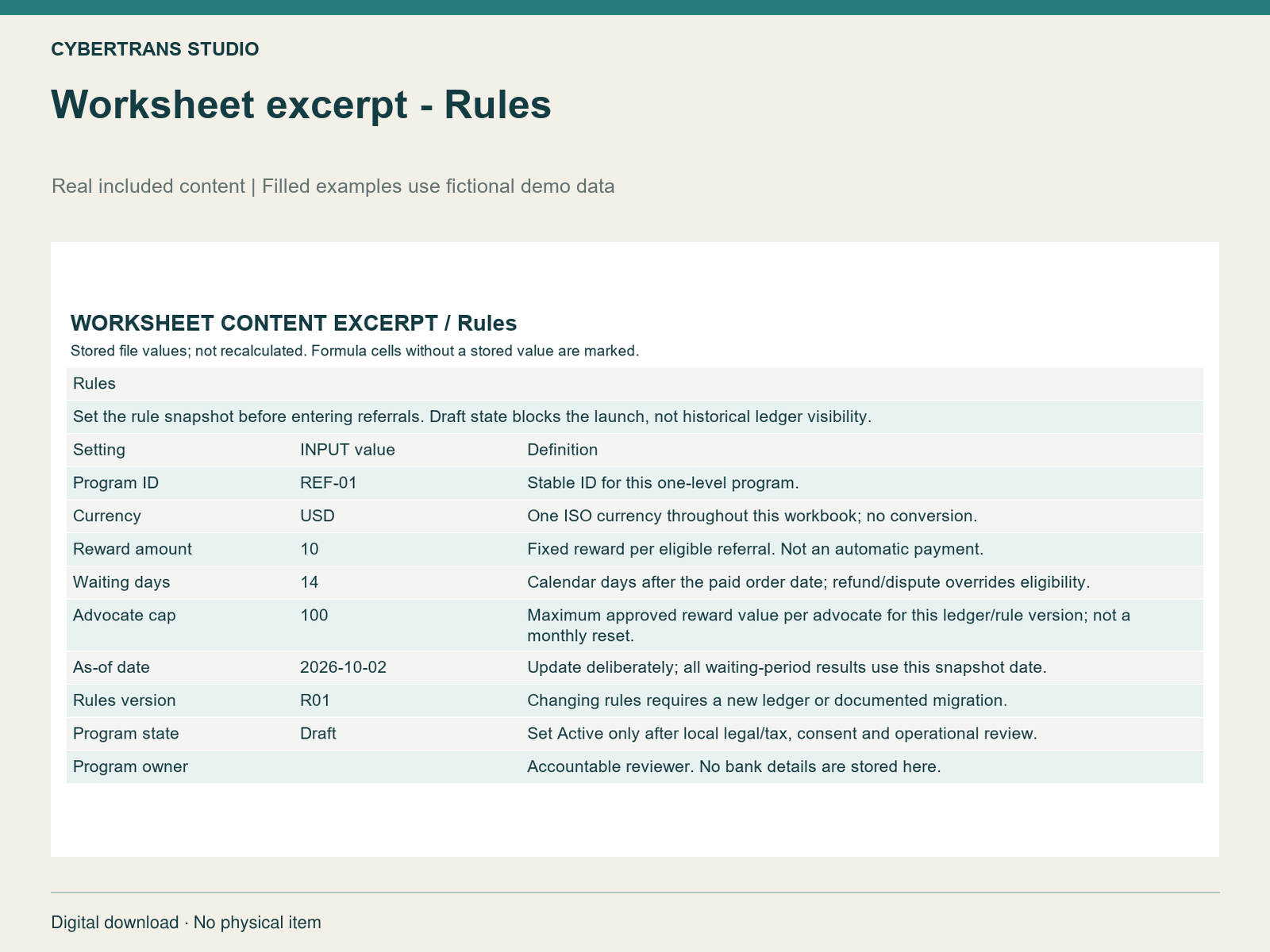Select the Advocate cap value '100'
Viewport: 1270px width, 952px height.
point(407,625)
